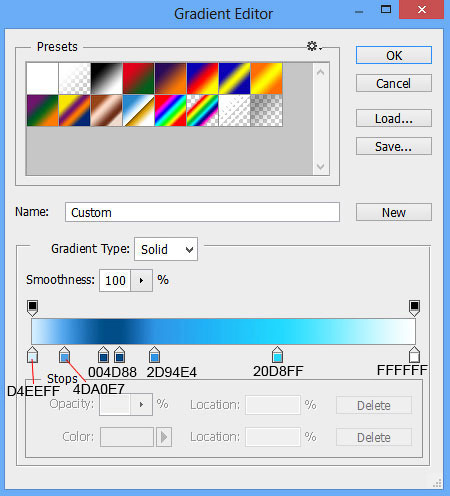Click the New button
Image resolution: width=450 pixels, height=496 pixels.
point(394,212)
